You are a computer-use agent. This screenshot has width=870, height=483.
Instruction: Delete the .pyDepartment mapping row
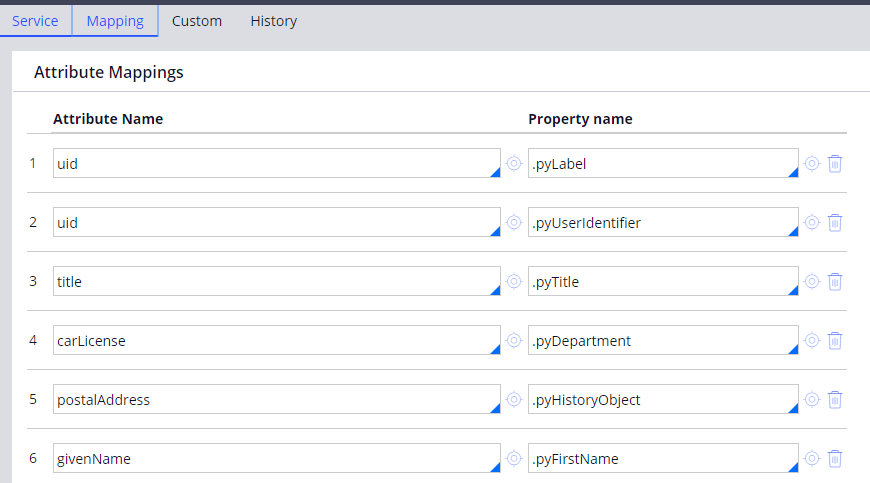tap(835, 340)
